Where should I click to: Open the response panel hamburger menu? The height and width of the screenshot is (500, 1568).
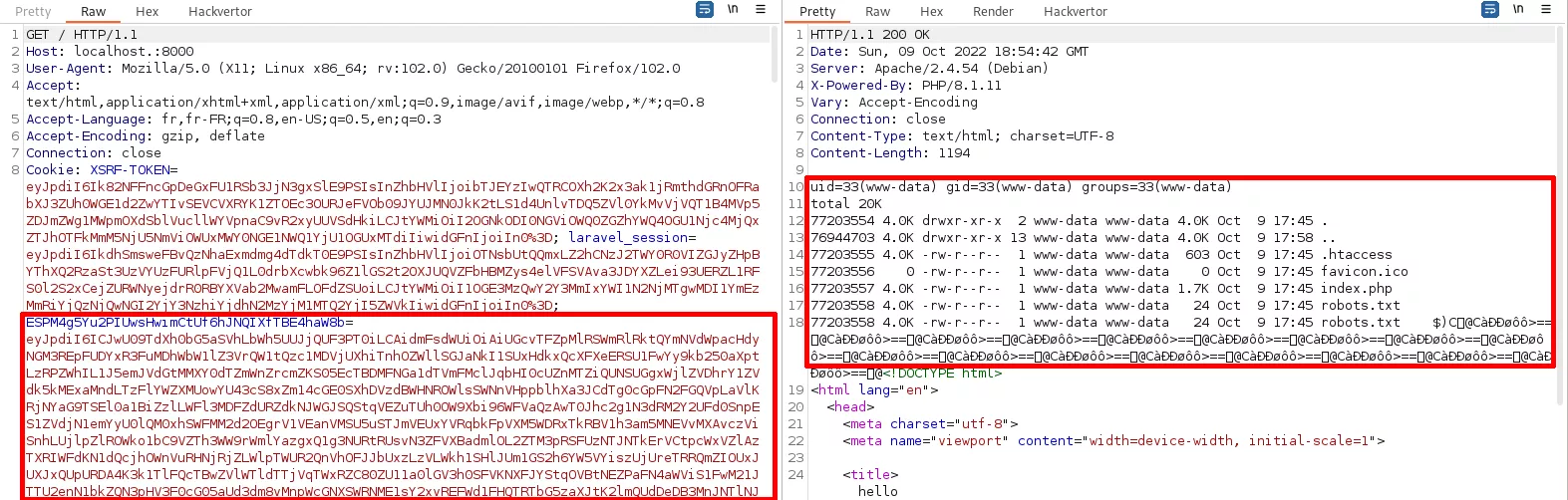(1546, 10)
